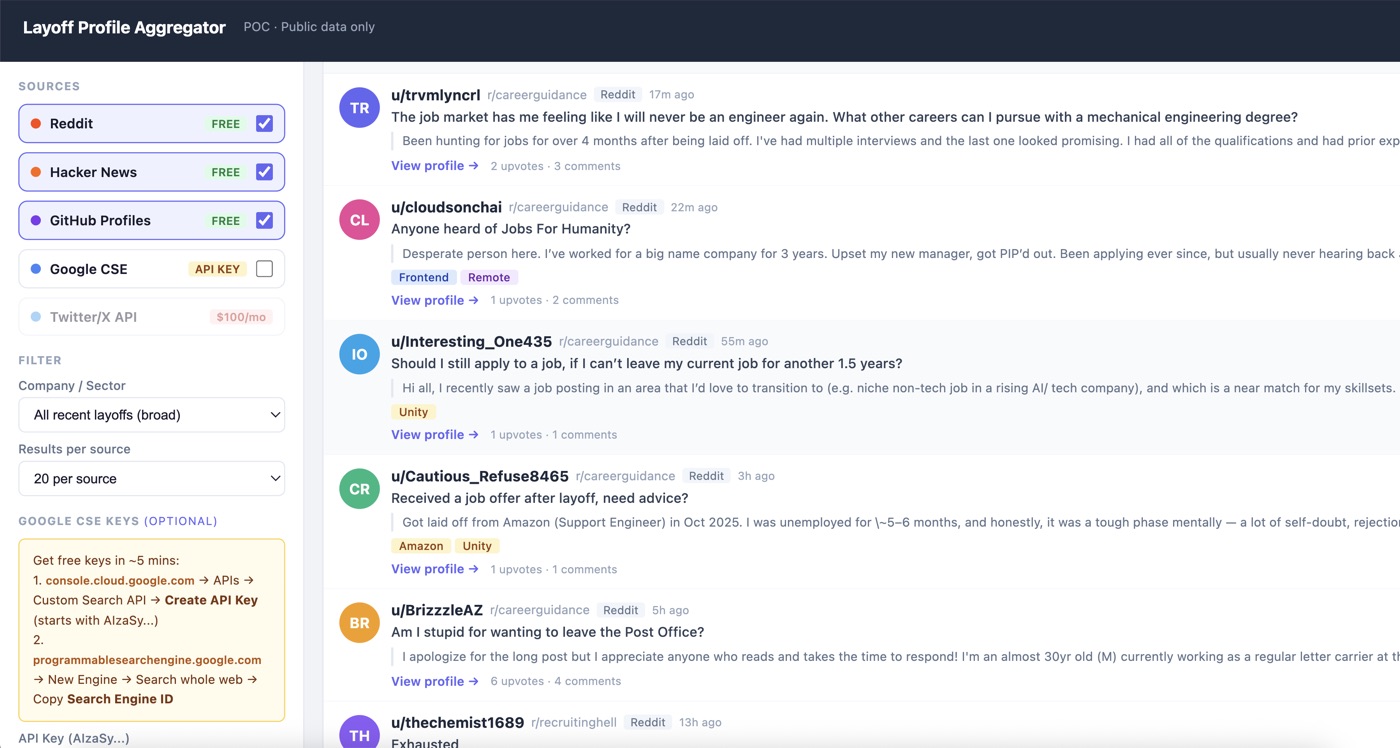Image resolution: width=1400 pixels, height=748 pixels.
Task: Click the Frontend tag on cloudsonchai's post
Action: tap(424, 277)
